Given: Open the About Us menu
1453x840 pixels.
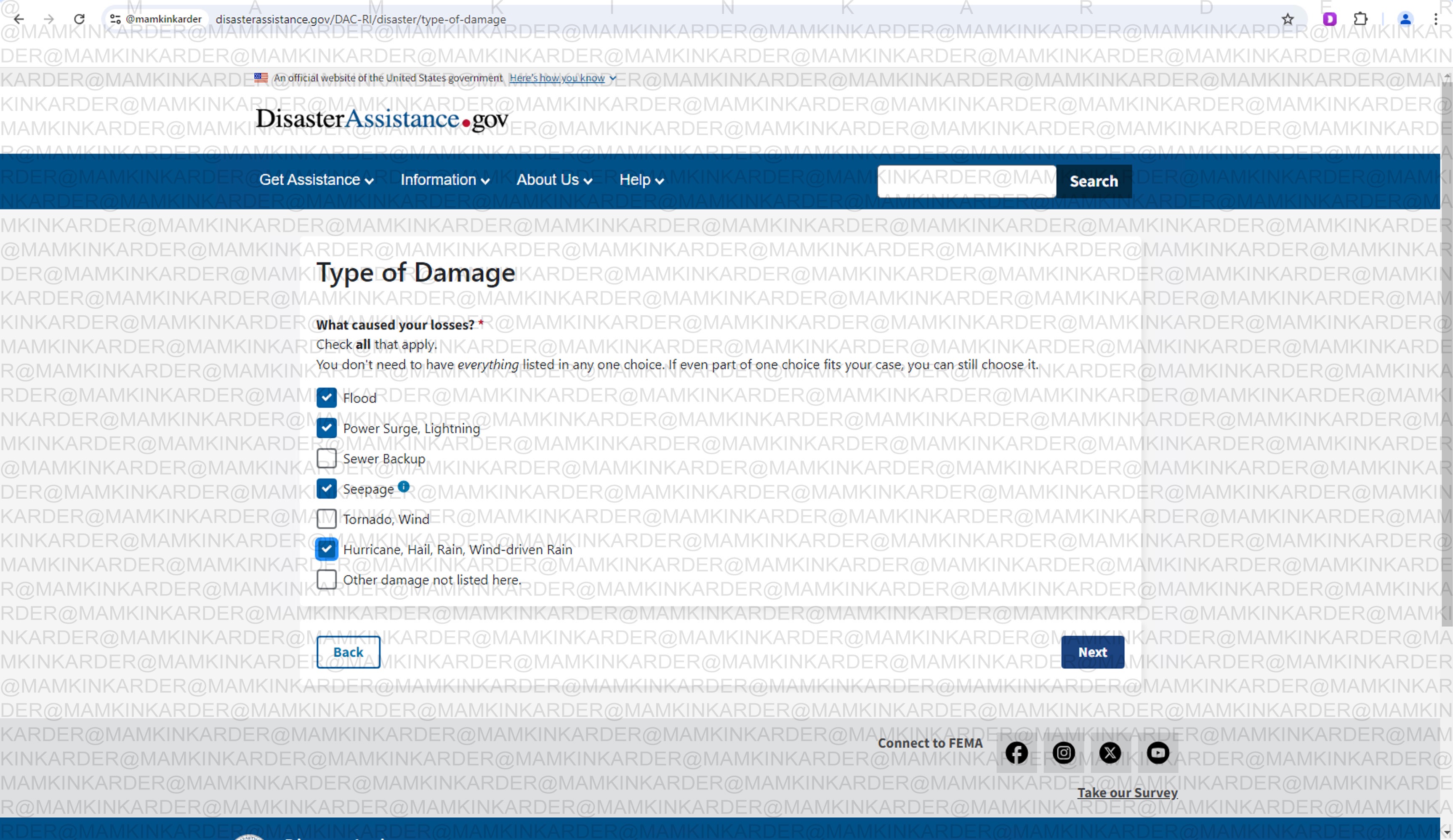Looking at the screenshot, I should [x=554, y=181].
